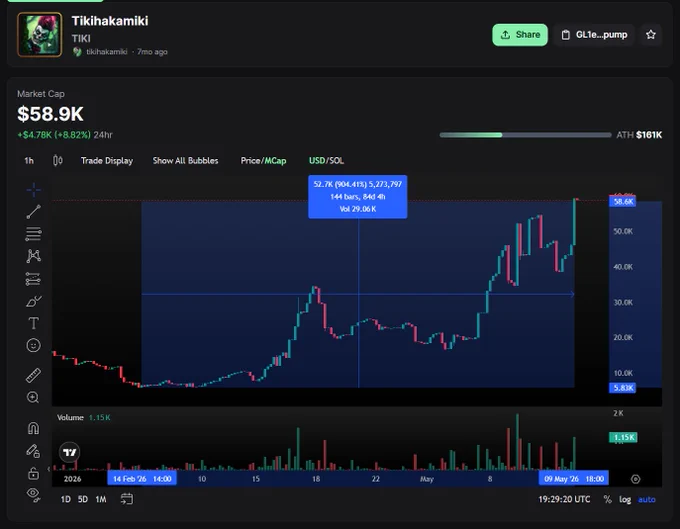
Task: Favorite the token with the star icon
Action: (x=651, y=35)
